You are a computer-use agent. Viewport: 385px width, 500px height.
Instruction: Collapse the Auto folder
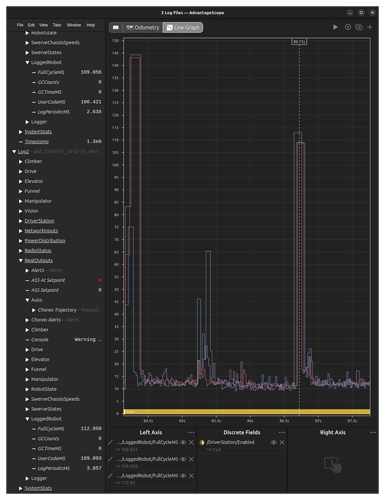27,300
